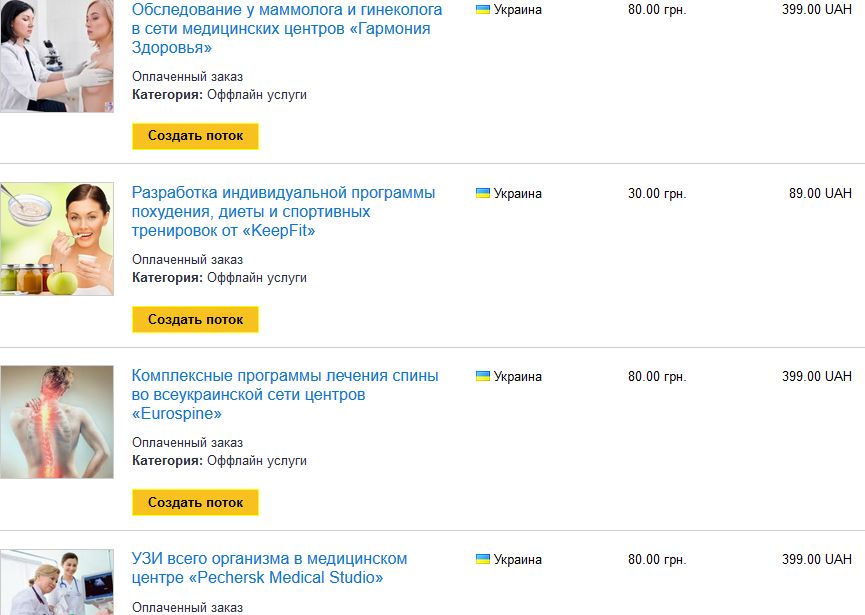Open the Eurospine back spine thumbnail

(x=57, y=422)
